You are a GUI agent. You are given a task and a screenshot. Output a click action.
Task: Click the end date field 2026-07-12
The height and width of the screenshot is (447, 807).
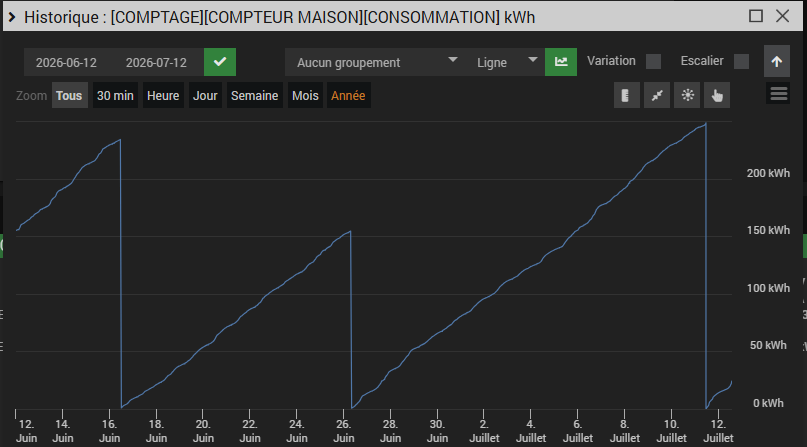[156, 63]
